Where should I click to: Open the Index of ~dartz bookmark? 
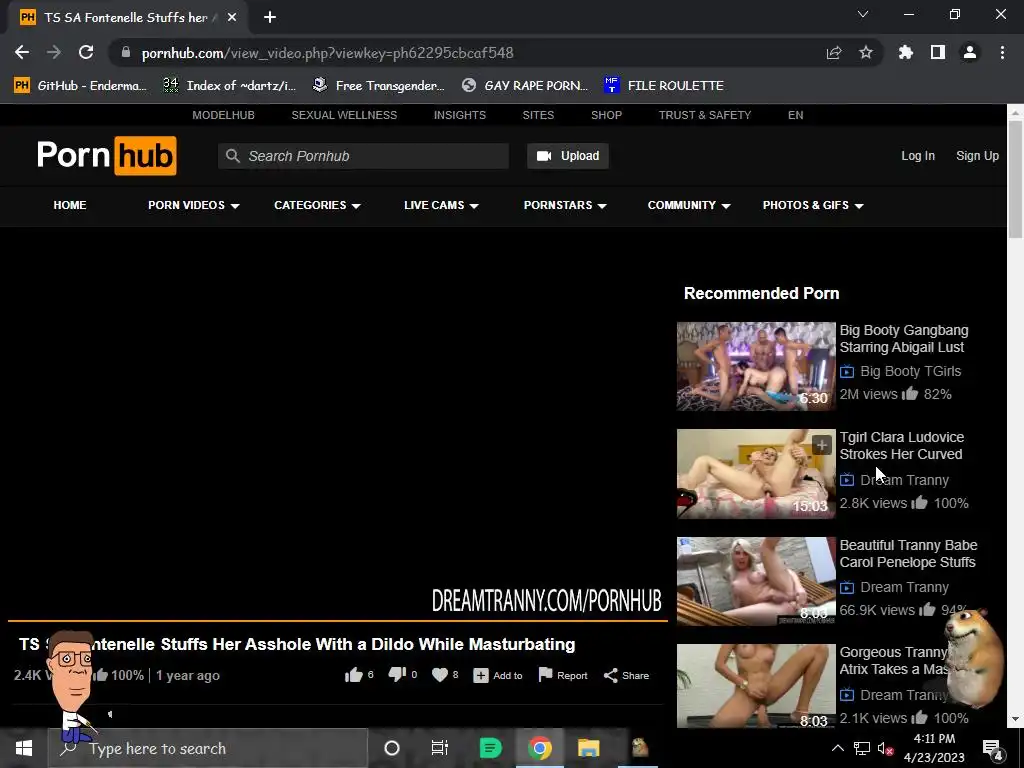(230, 86)
